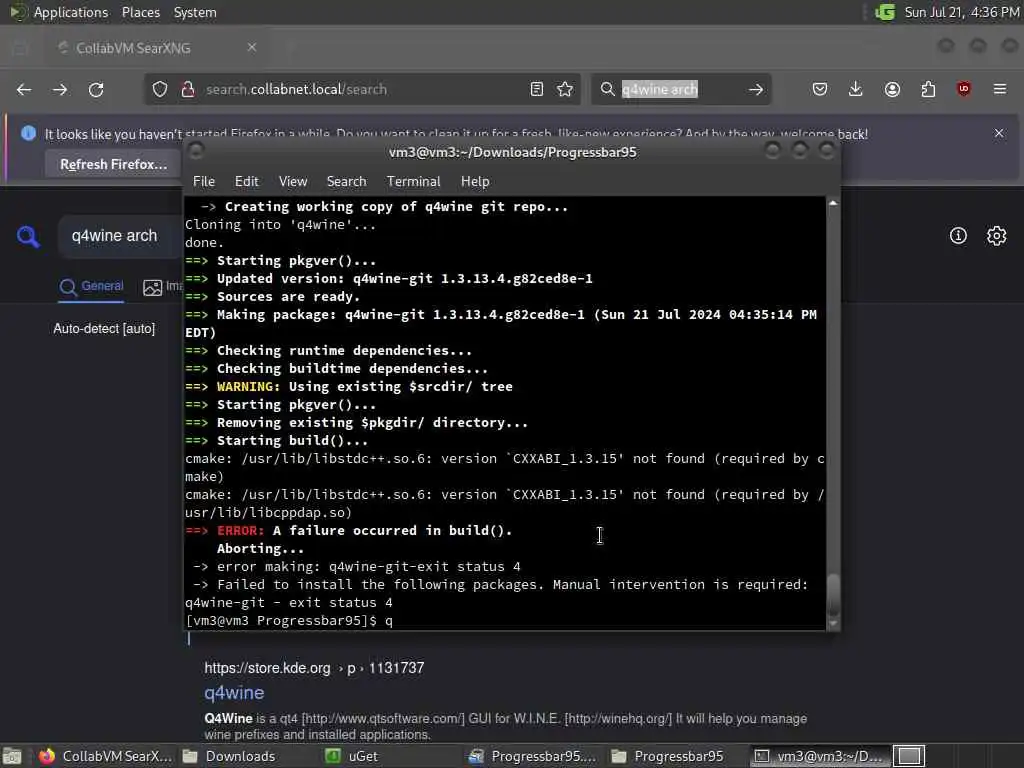Click the SearXNG query input field
1024x768 pixels.
click(120, 236)
